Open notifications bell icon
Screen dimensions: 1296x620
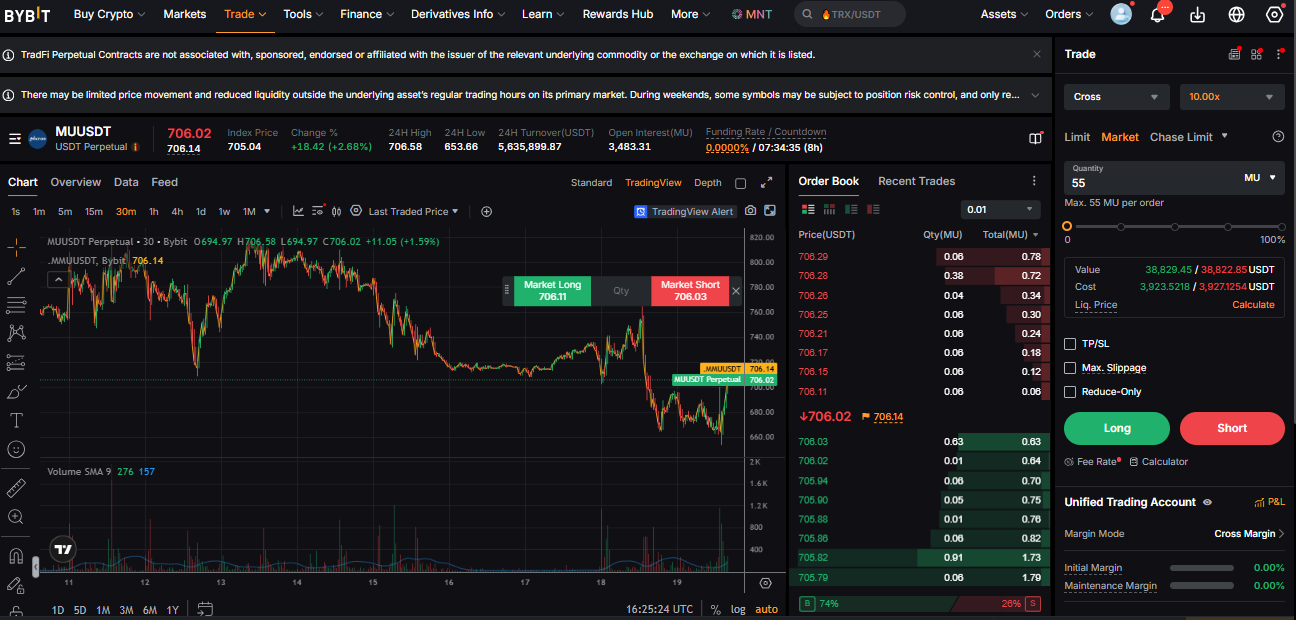pyautogui.click(x=1158, y=14)
